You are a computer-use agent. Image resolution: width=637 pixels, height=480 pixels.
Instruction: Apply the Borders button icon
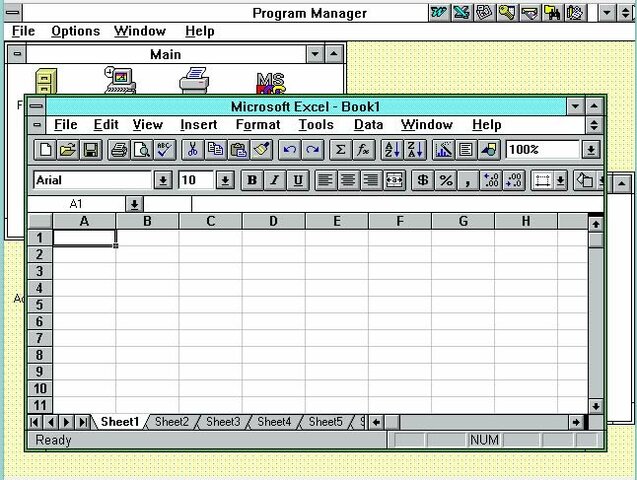542,180
